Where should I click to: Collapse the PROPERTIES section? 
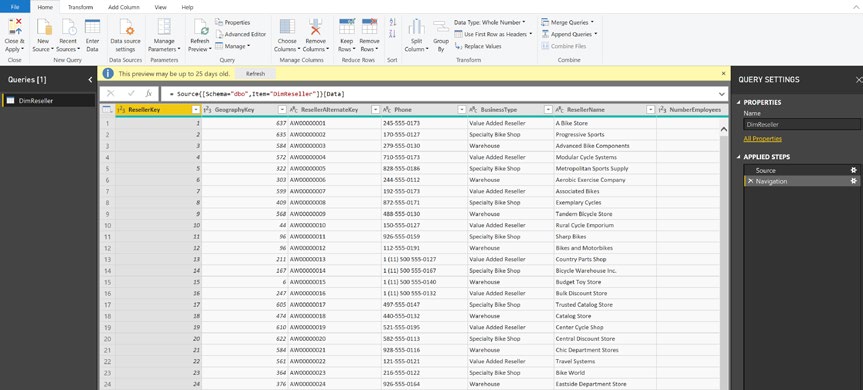click(x=739, y=102)
